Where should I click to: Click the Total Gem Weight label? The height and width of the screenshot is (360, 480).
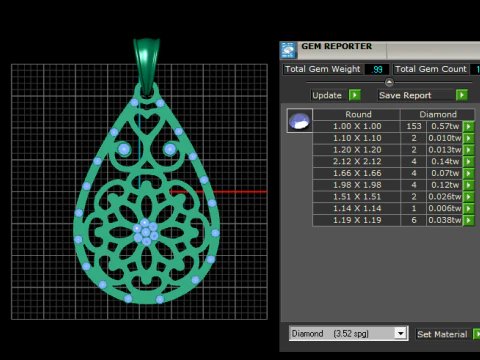click(x=323, y=69)
